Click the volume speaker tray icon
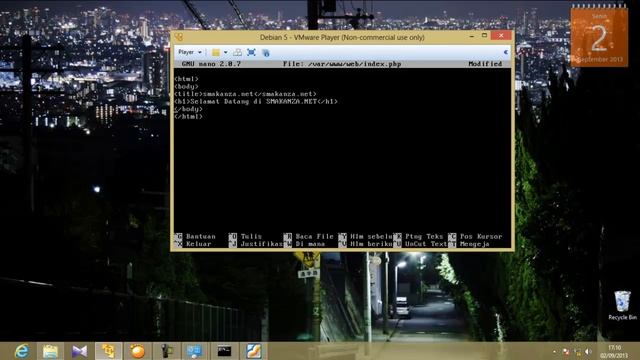 589,351
